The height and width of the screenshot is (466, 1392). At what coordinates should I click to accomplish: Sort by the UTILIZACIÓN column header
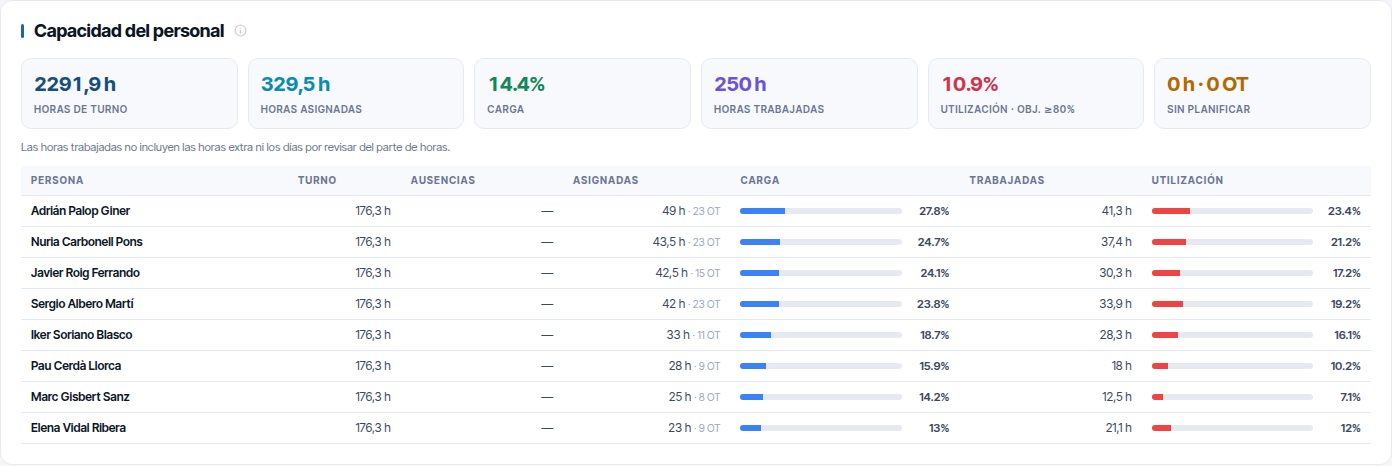1187,180
